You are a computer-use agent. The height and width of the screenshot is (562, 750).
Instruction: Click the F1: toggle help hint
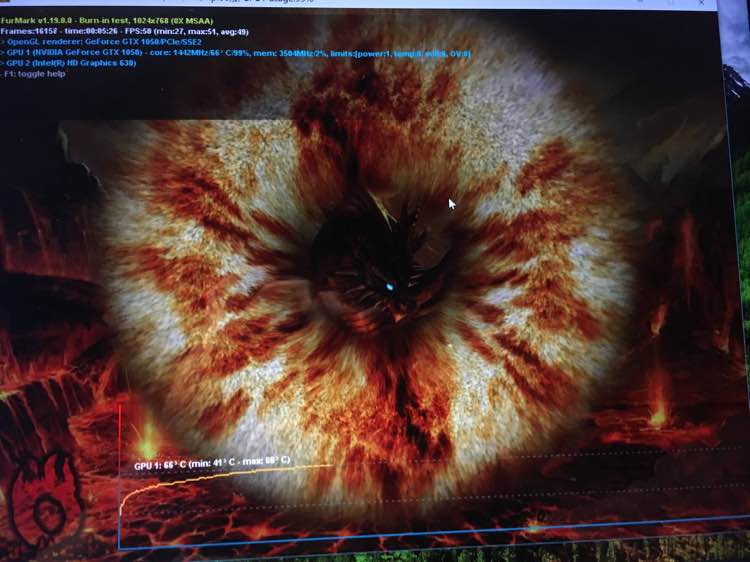click(x=33, y=74)
